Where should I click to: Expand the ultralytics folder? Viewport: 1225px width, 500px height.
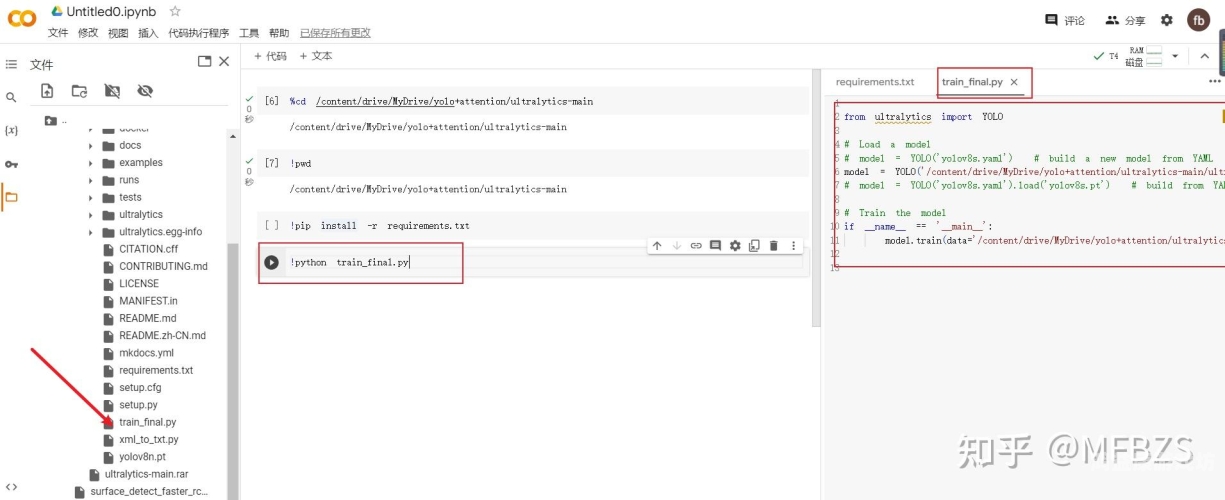tap(90, 214)
